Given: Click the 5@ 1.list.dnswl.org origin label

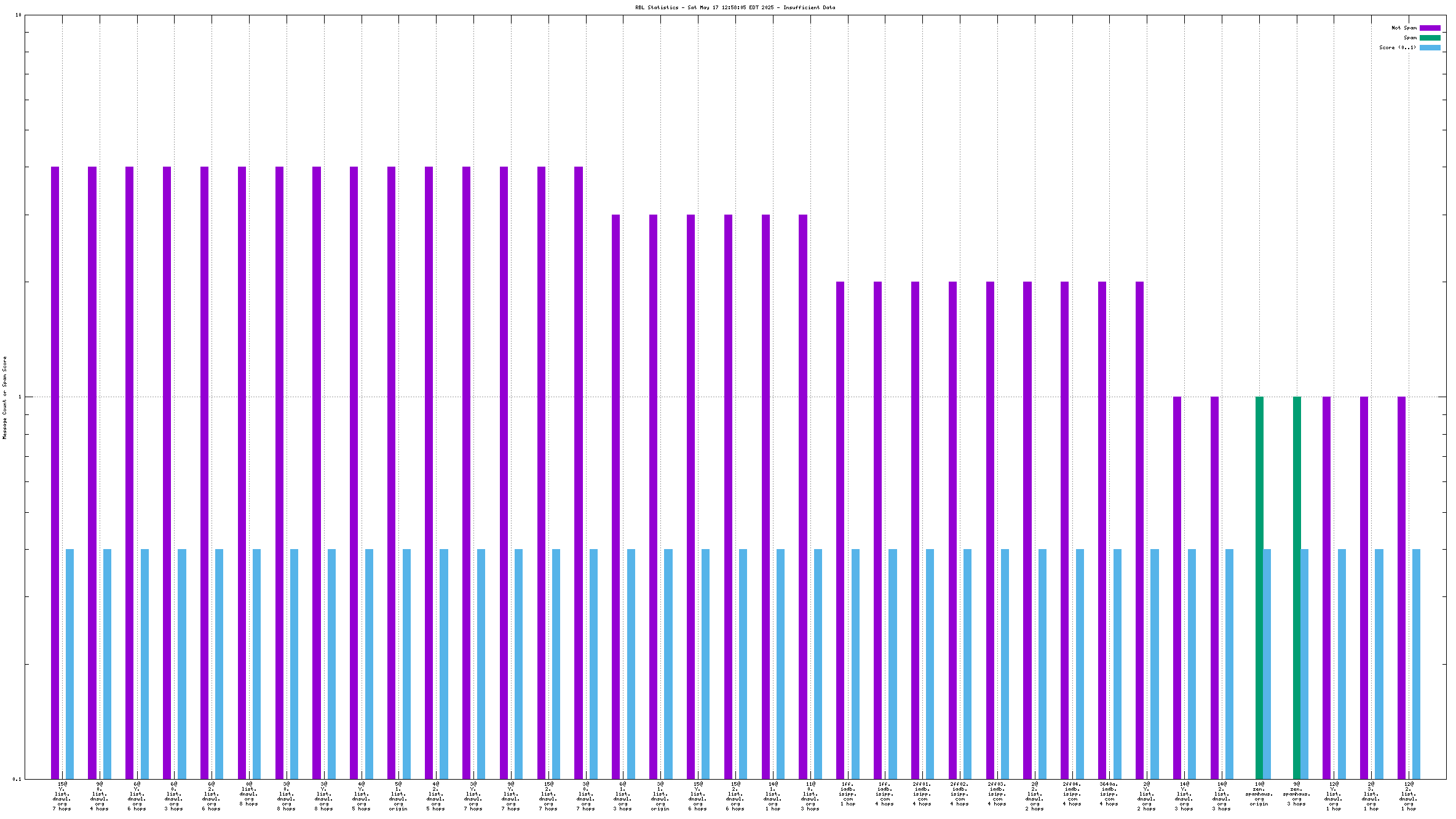Looking at the screenshot, I should (x=398, y=796).
